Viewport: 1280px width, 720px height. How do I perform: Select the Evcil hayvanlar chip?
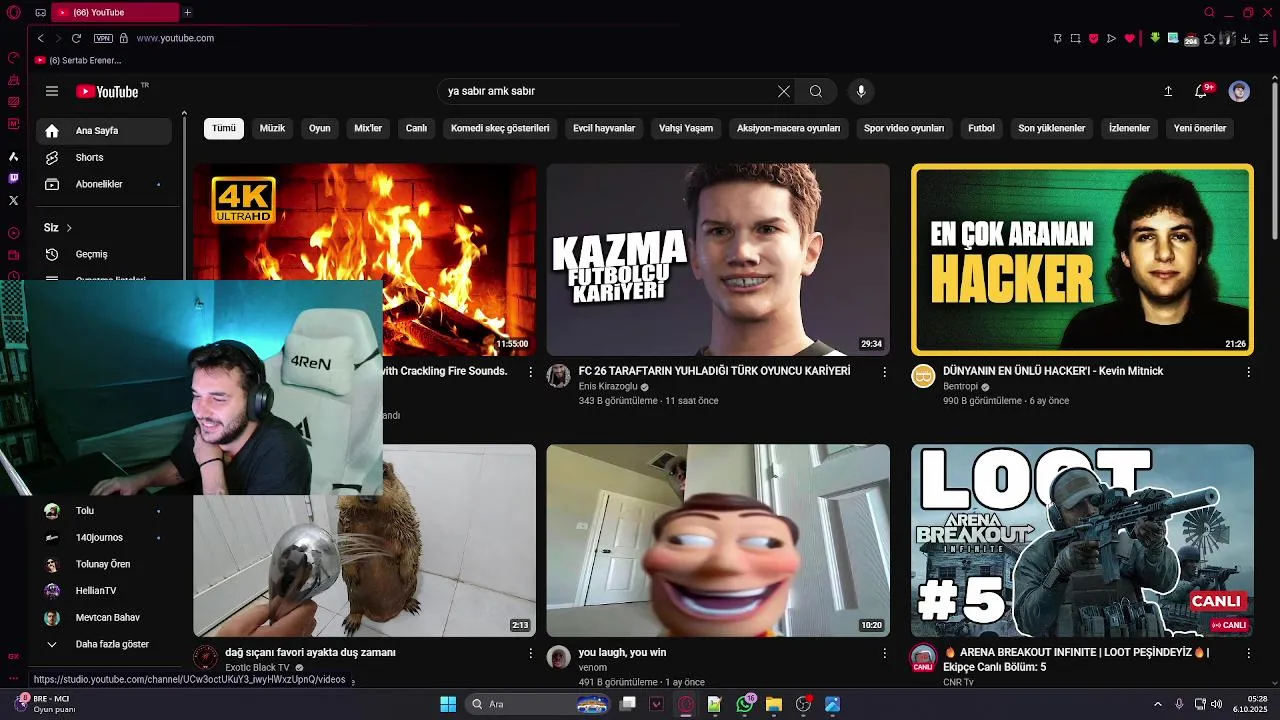[604, 128]
